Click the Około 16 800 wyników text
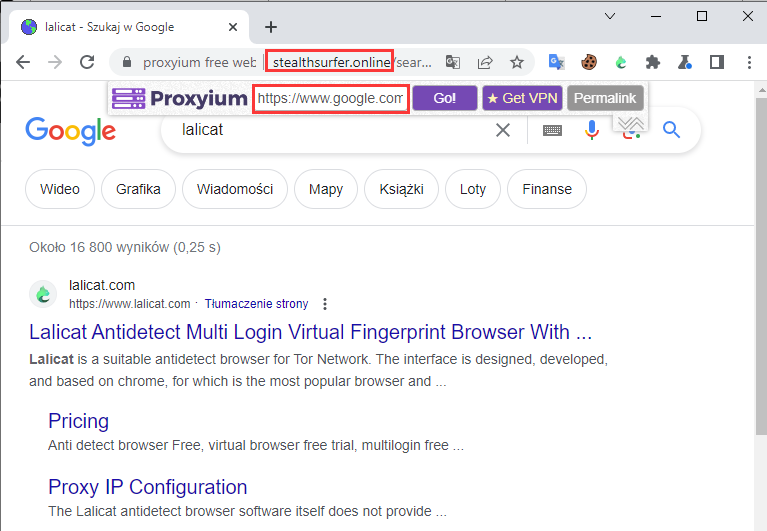 coord(125,247)
